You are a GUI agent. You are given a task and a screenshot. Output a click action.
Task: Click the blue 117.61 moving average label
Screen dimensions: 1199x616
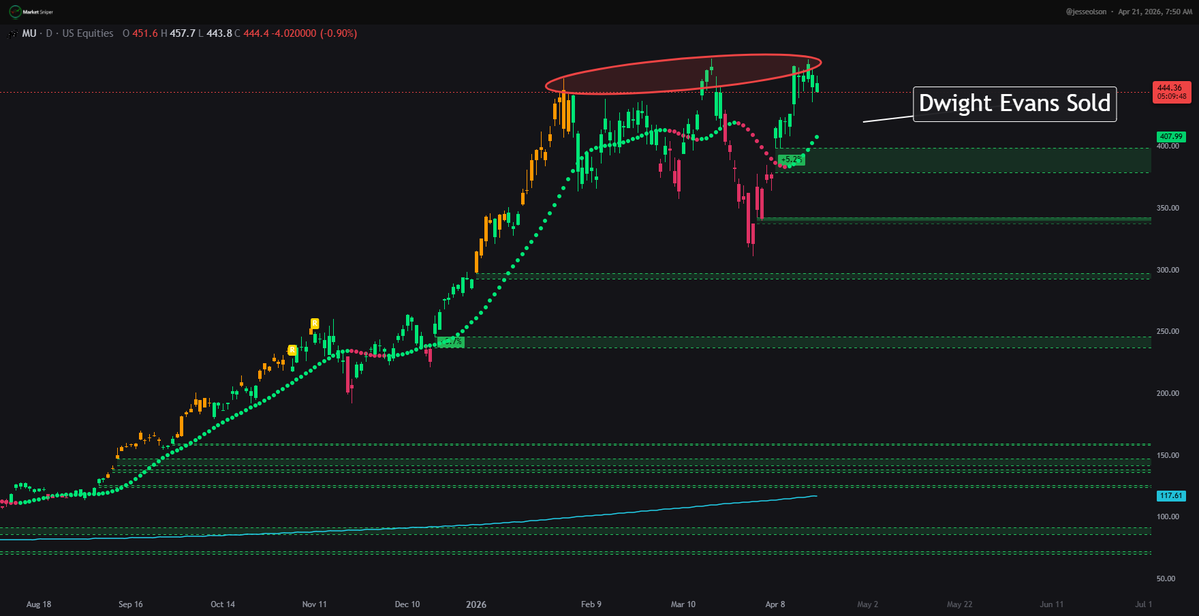pos(1171,496)
